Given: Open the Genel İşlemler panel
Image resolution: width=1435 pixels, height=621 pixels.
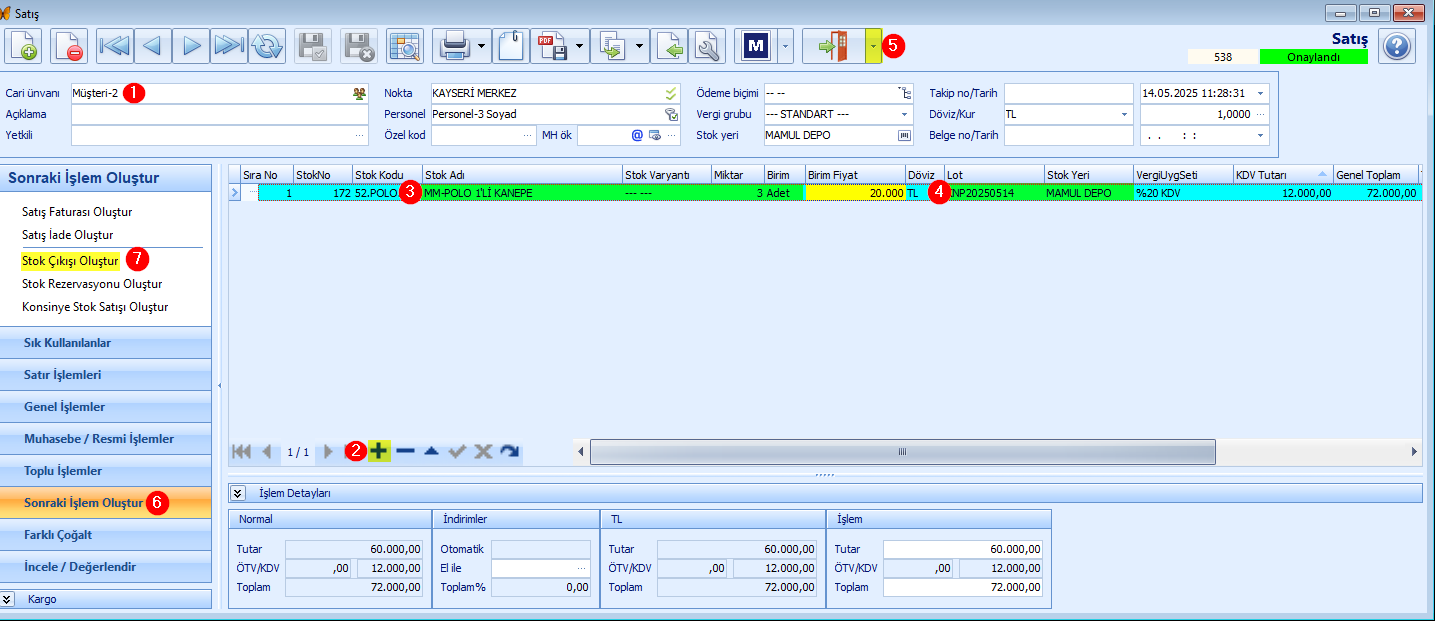Looking at the screenshot, I should 106,407.
